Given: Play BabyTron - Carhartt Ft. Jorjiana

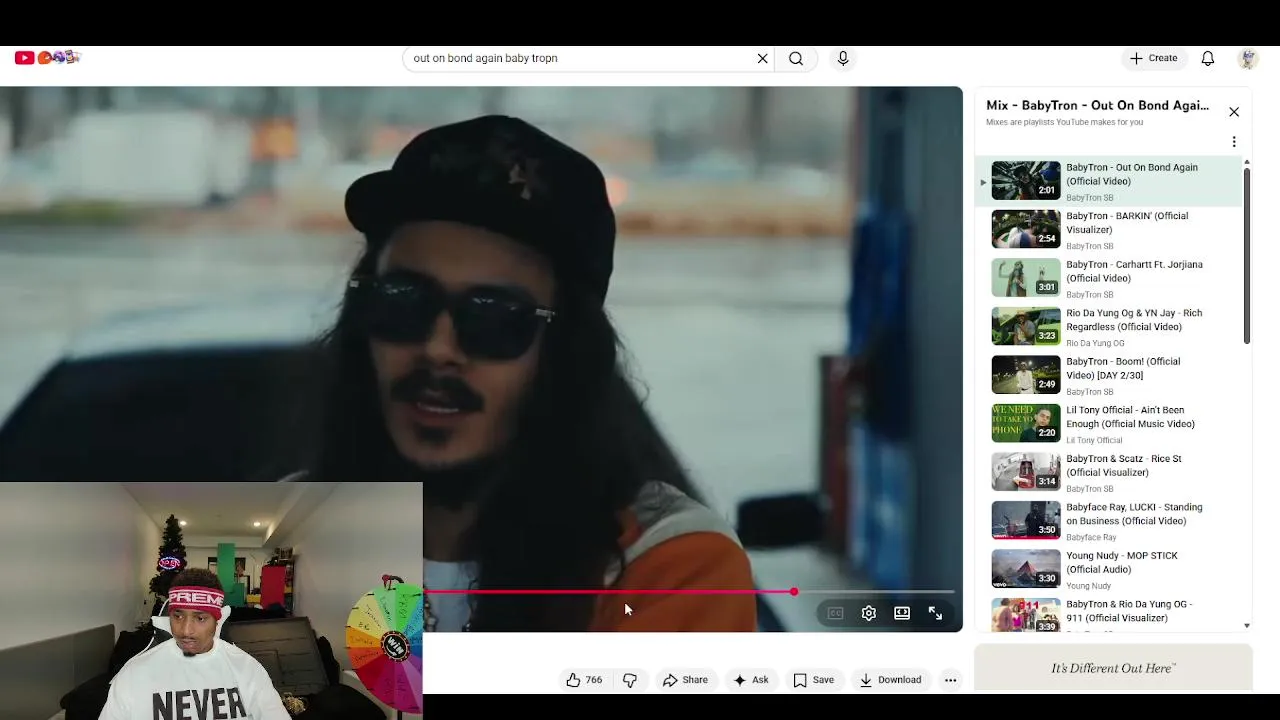Looking at the screenshot, I should (x=1110, y=278).
